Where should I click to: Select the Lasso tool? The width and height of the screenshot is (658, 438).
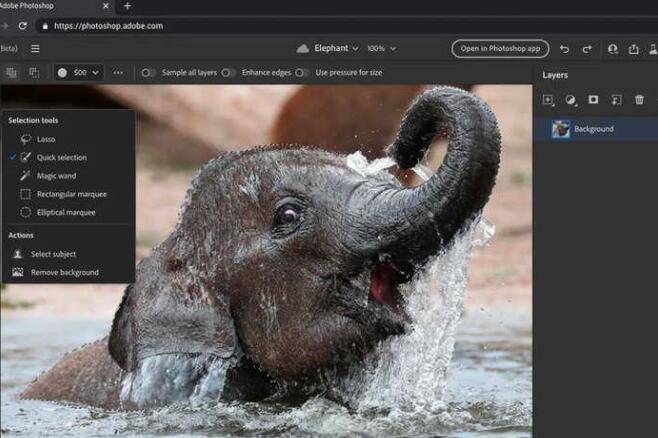coord(46,139)
